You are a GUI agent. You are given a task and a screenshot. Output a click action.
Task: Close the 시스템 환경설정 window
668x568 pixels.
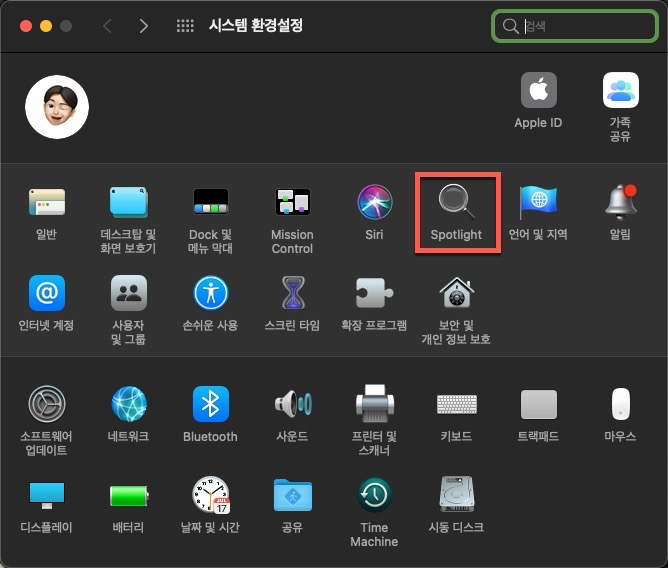click(x=26, y=26)
